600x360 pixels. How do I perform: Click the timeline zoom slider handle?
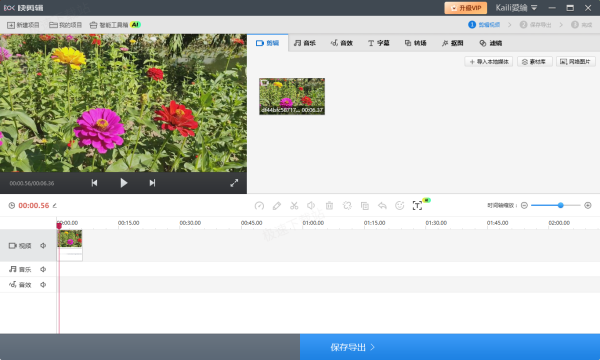coord(561,205)
